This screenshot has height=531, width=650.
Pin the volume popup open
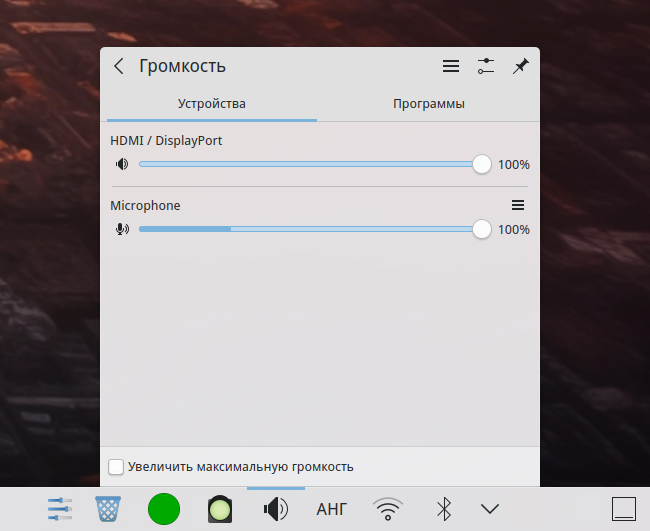(x=520, y=66)
